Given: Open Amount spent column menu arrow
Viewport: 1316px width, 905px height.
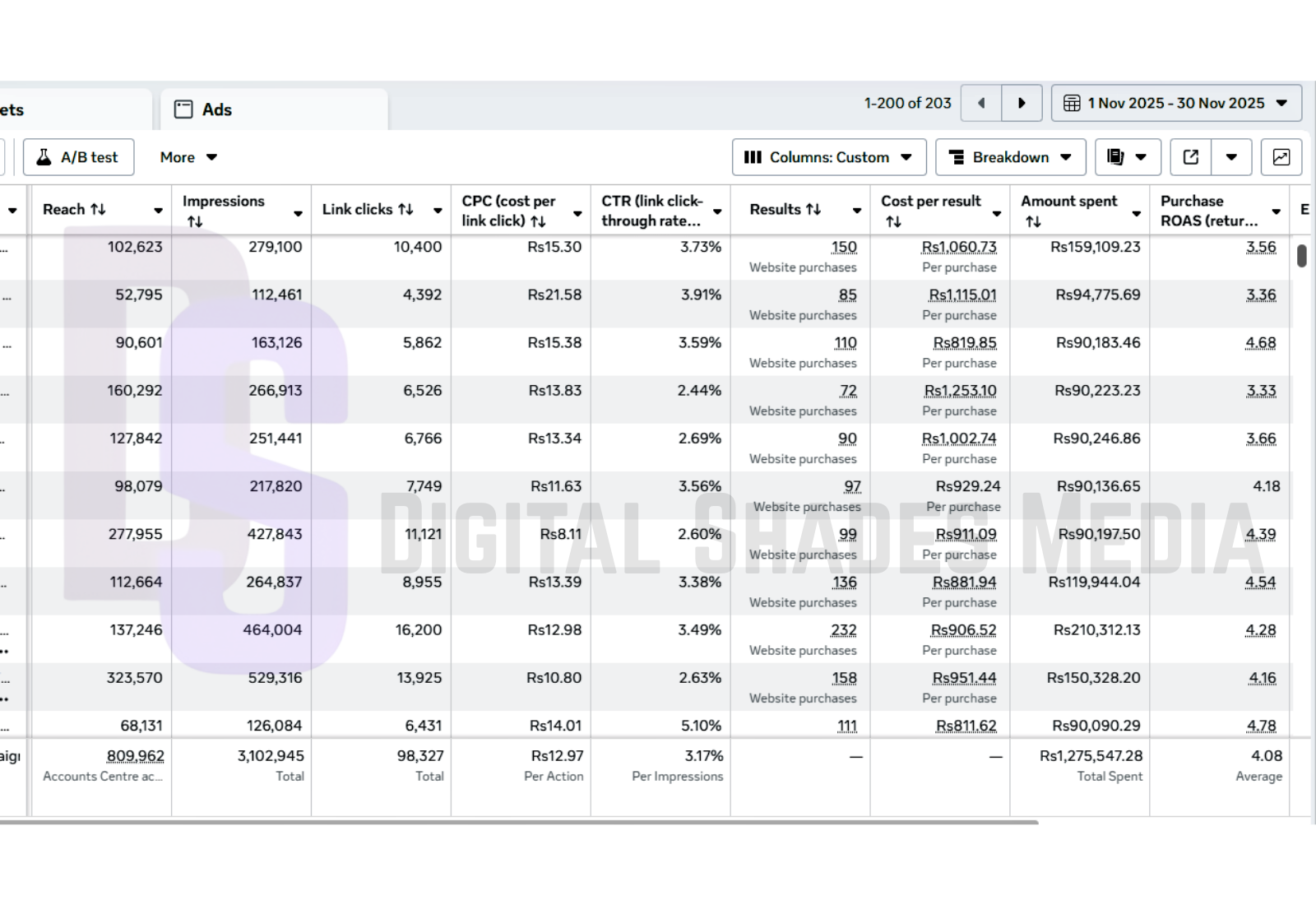Looking at the screenshot, I should pos(1136,213).
